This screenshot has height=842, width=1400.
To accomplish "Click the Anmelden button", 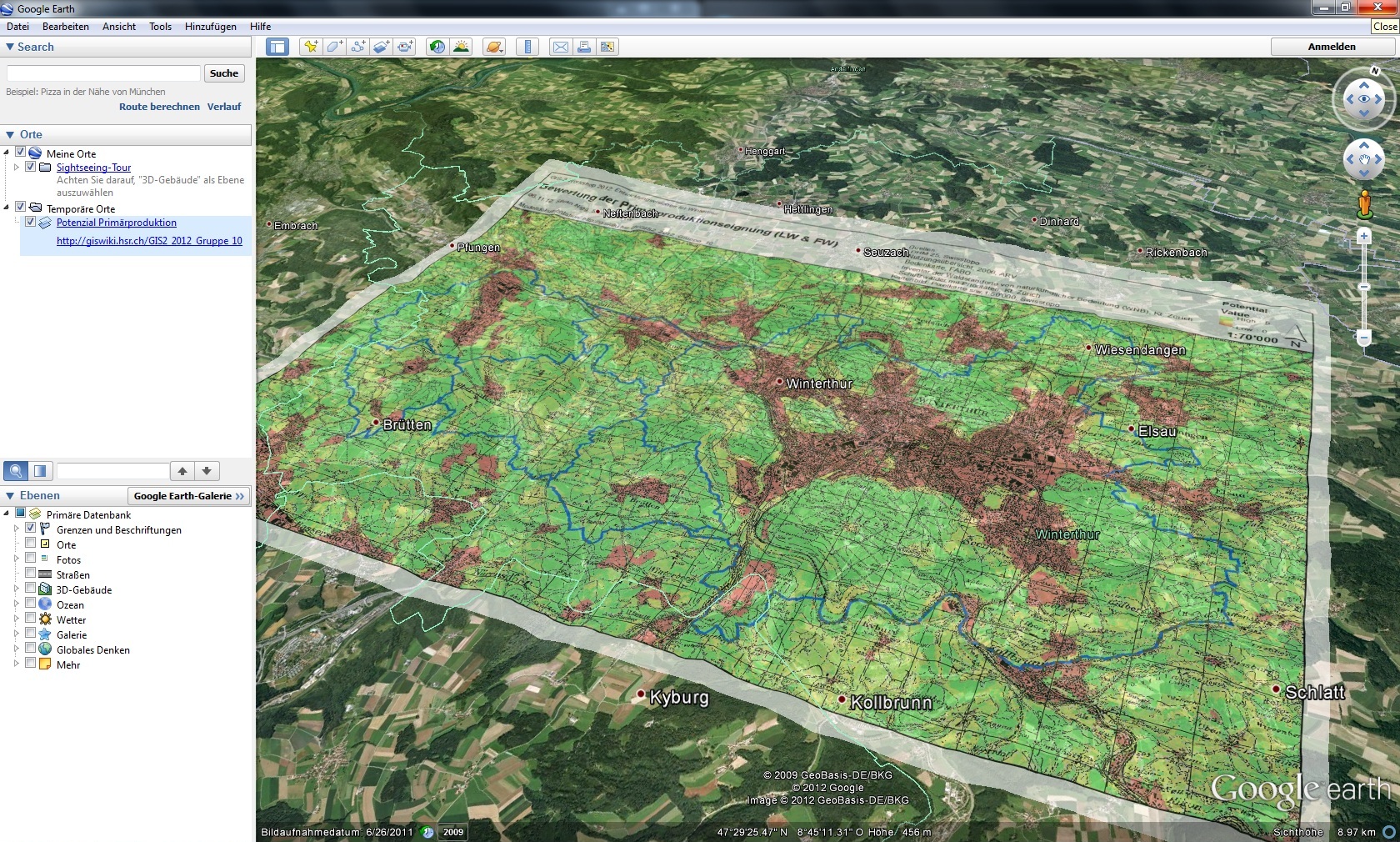I will point(1331,47).
